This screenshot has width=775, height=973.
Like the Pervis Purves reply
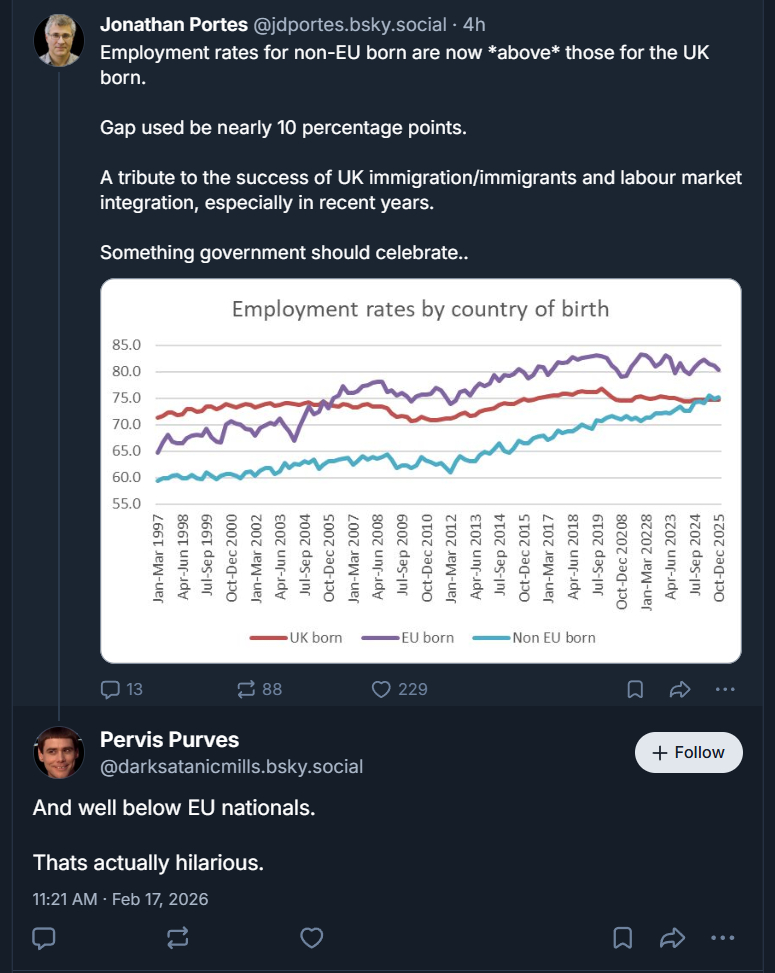pos(312,938)
